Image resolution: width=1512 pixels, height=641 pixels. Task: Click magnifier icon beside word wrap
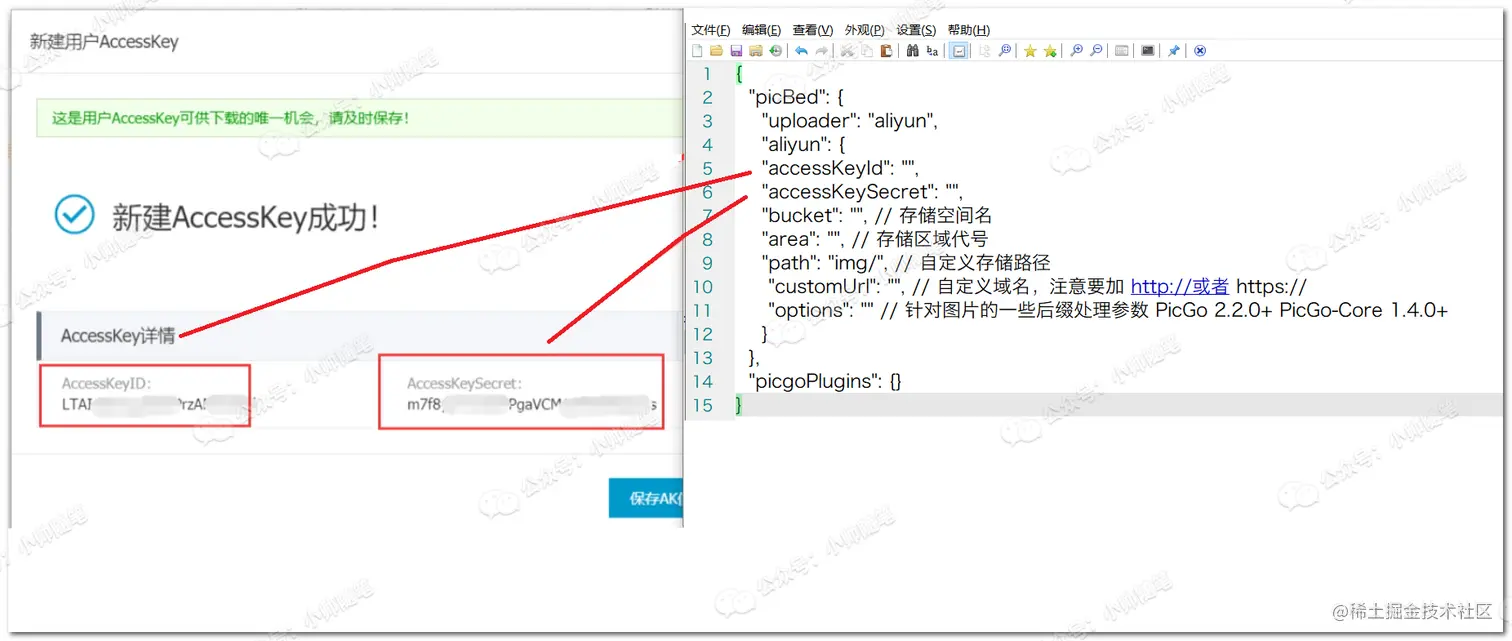[x=1004, y=50]
